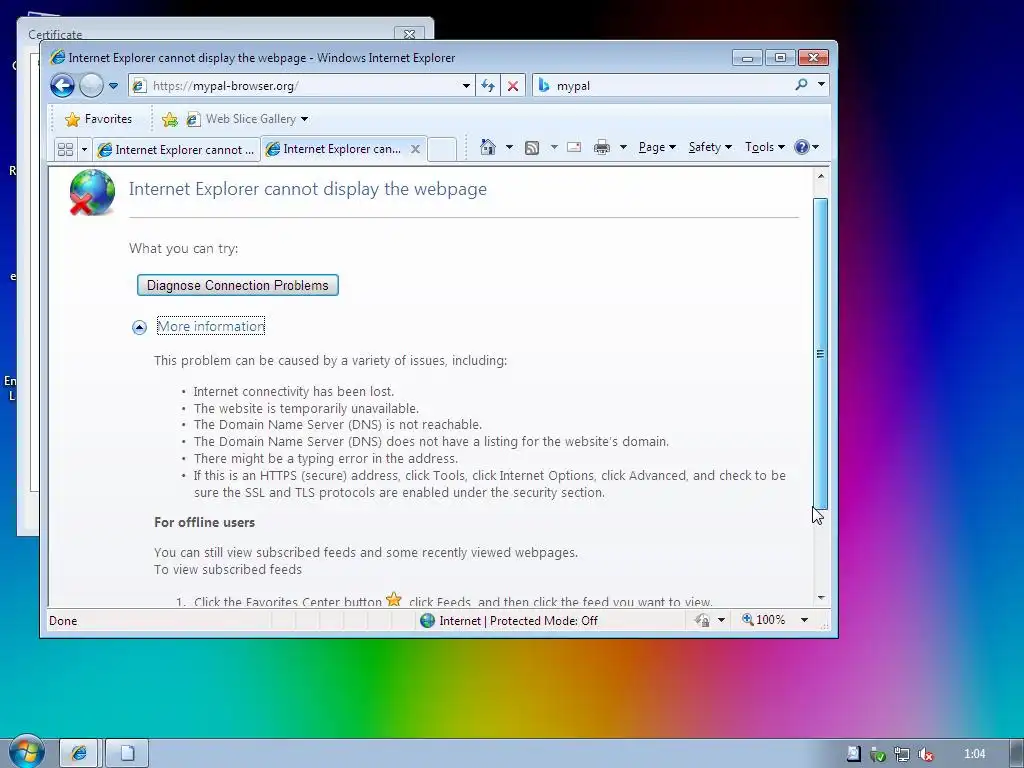Click the green shield security tray icon
The image size is (1024, 768).
pyautogui.click(x=878, y=754)
